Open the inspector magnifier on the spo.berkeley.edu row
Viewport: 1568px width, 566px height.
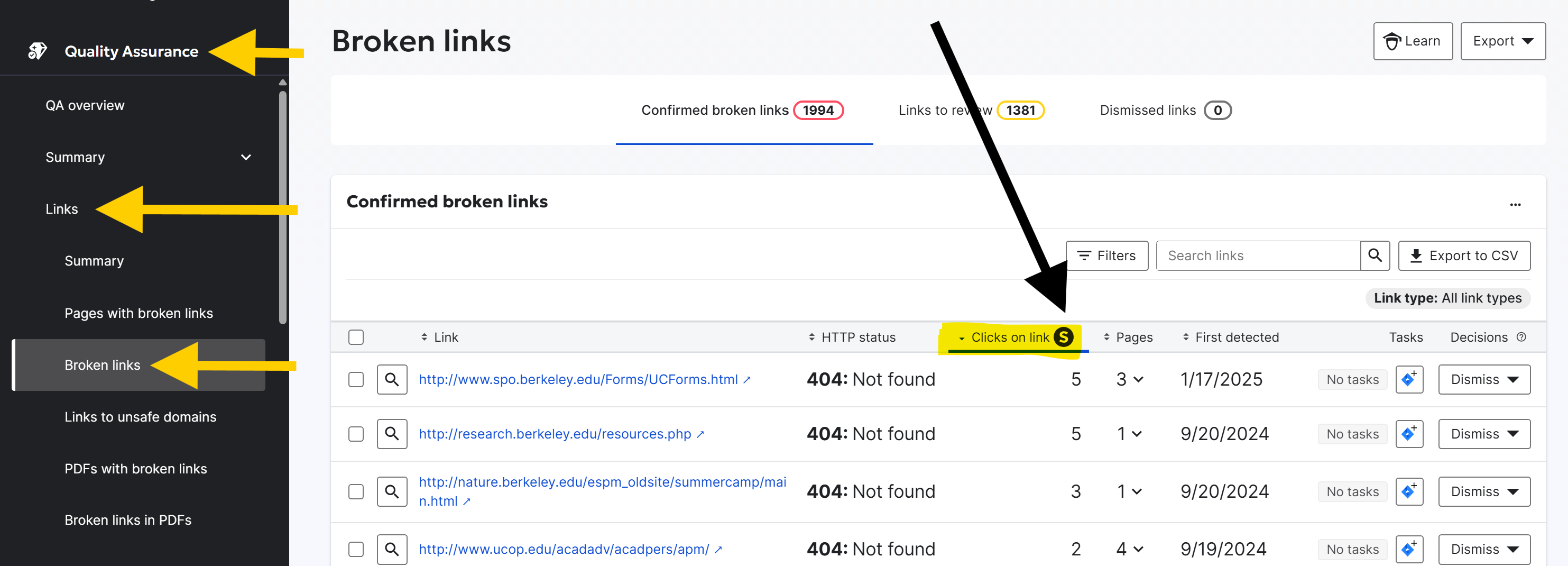(x=391, y=379)
